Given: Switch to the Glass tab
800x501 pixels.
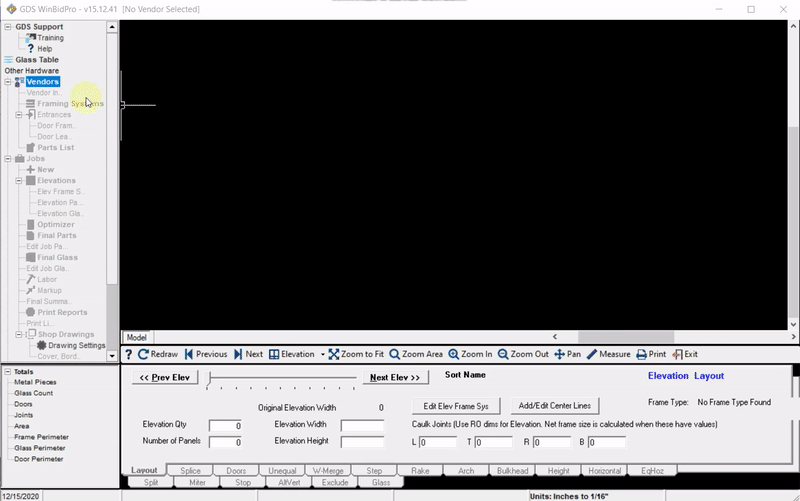Looking at the screenshot, I should (381, 482).
